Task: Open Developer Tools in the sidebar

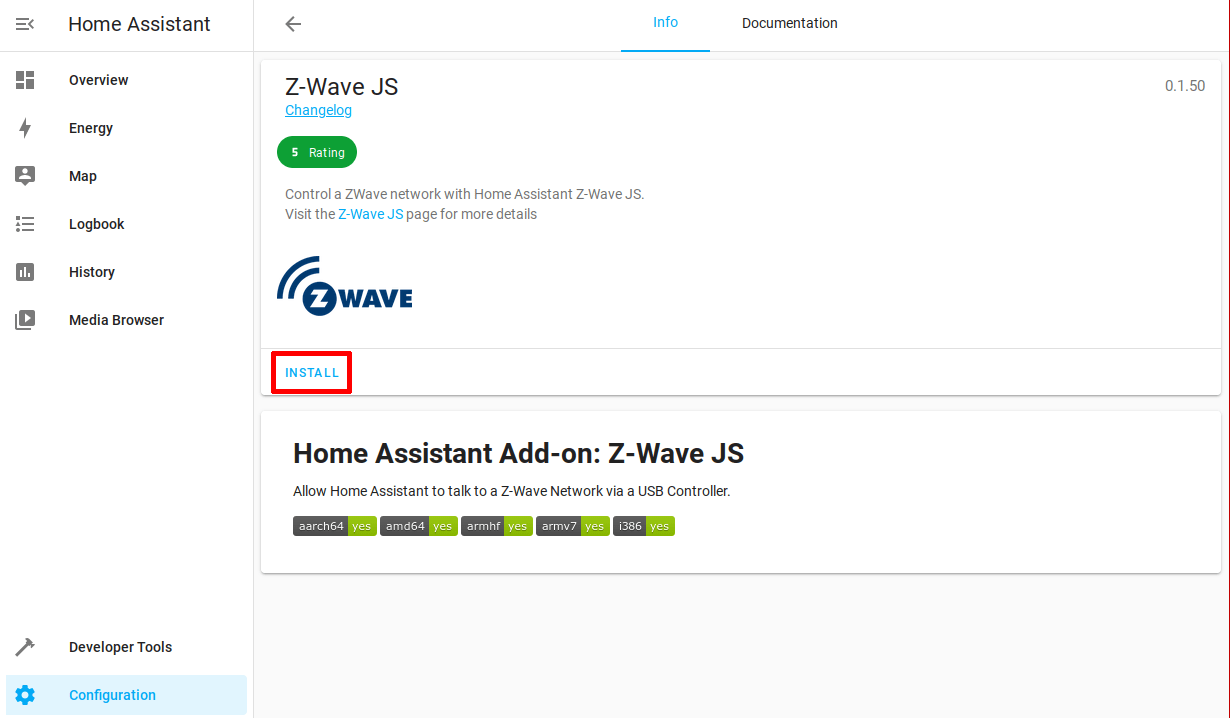Action: (126, 647)
